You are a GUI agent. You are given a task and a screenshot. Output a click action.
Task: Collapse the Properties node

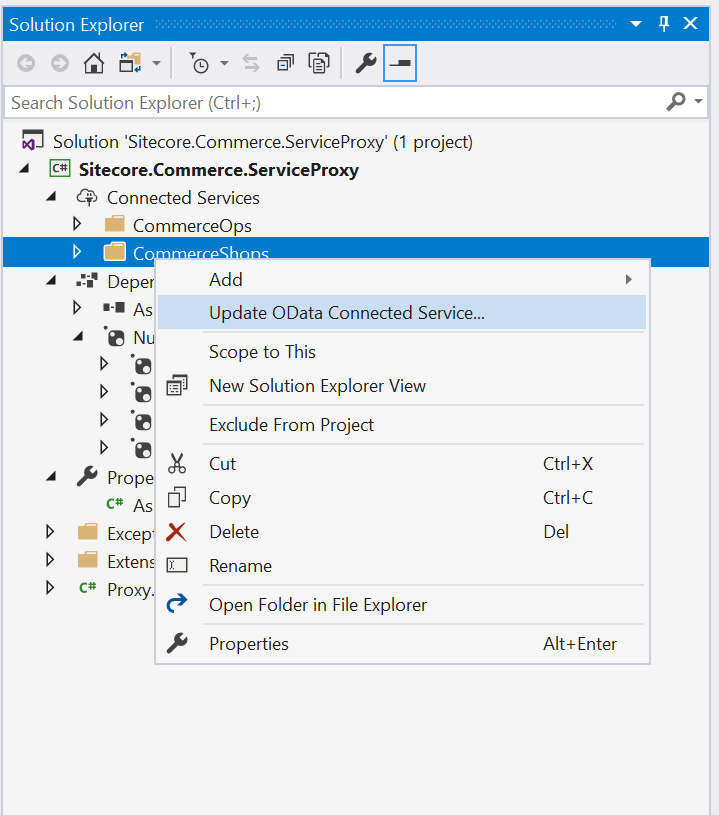51,477
